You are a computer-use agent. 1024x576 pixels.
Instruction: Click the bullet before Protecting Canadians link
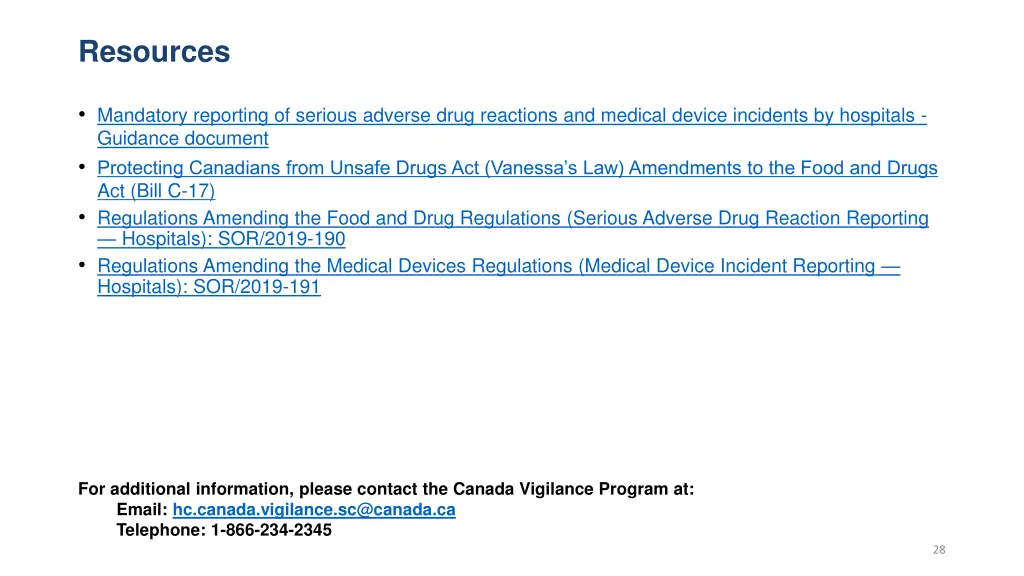click(82, 167)
